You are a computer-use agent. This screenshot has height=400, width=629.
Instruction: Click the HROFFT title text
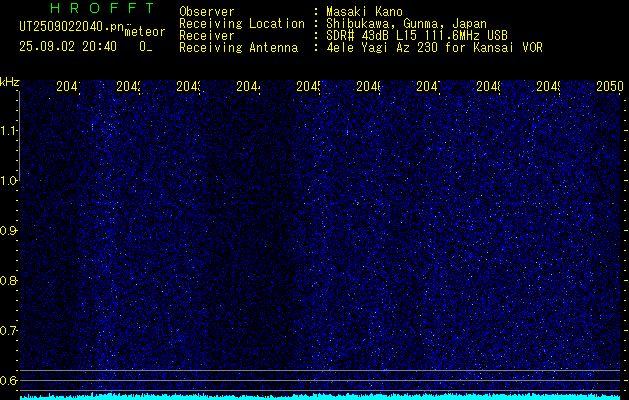(x=103, y=8)
